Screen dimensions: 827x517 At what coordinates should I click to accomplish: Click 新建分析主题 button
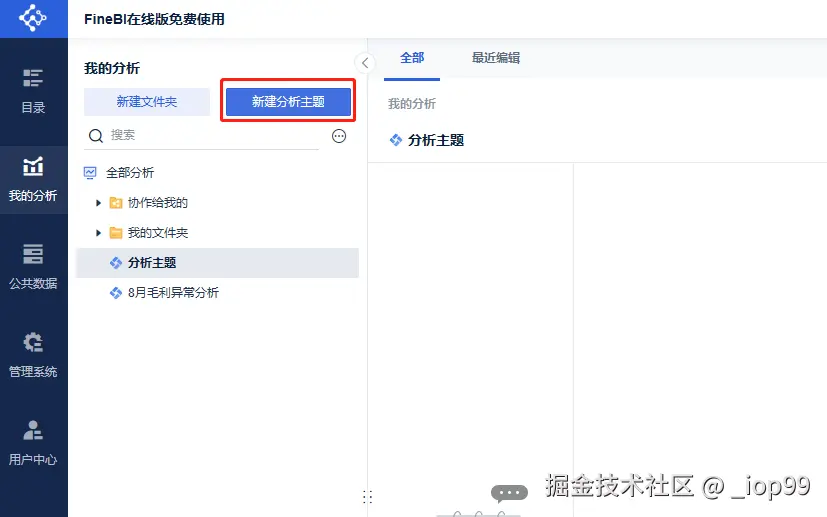click(x=288, y=101)
